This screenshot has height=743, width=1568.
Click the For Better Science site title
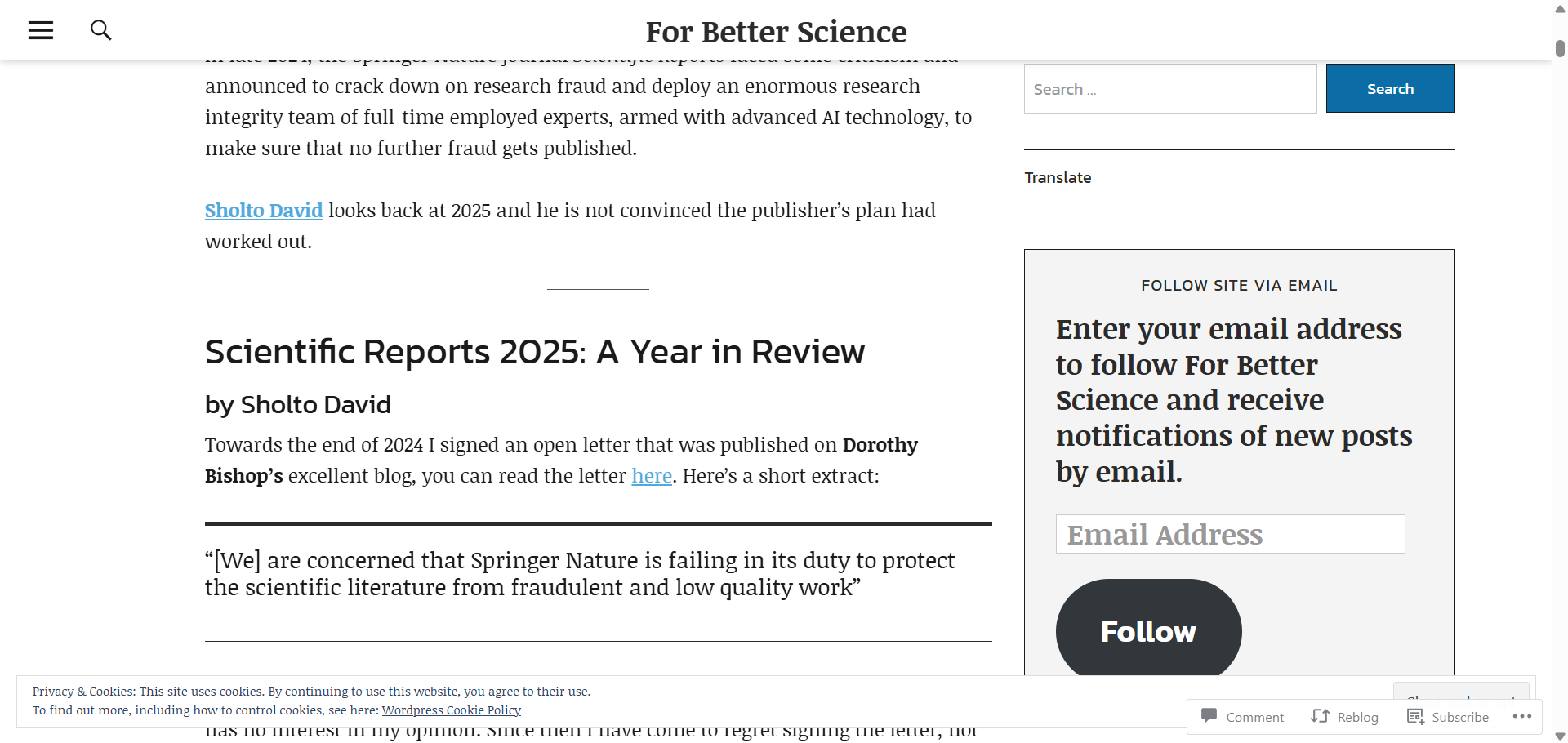coord(776,32)
